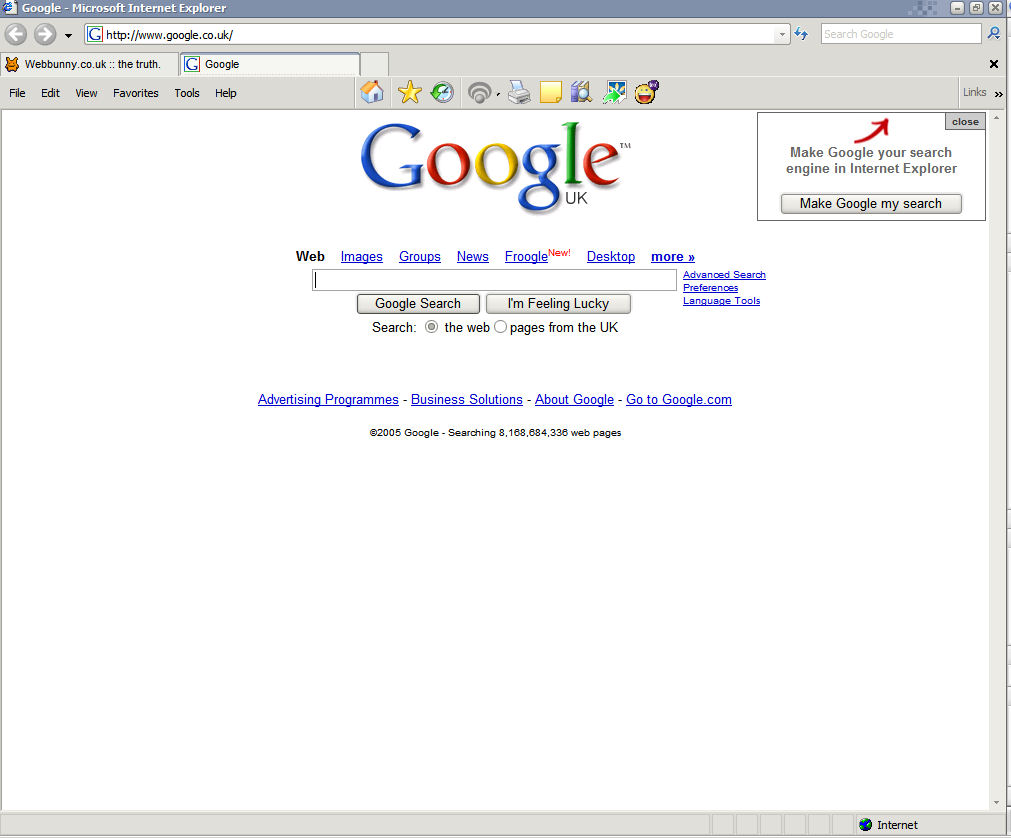Click inside the Google search text field

494,280
